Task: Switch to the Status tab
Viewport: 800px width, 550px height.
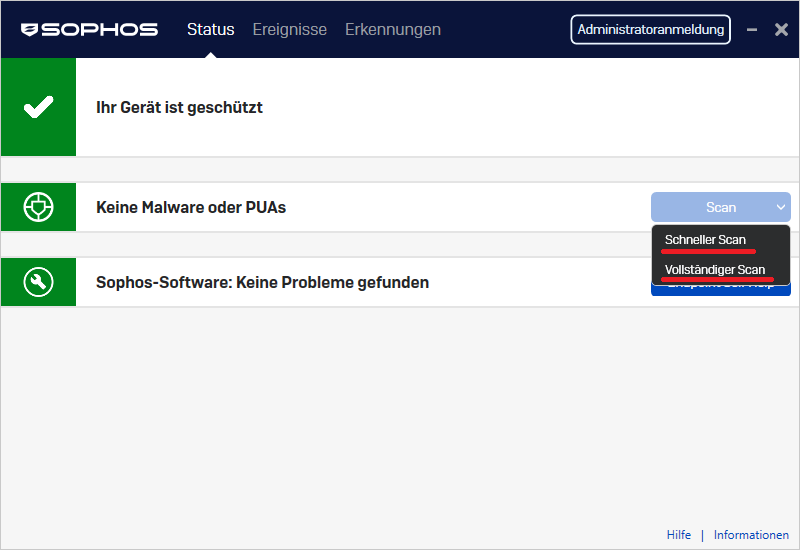Action: click(x=210, y=30)
